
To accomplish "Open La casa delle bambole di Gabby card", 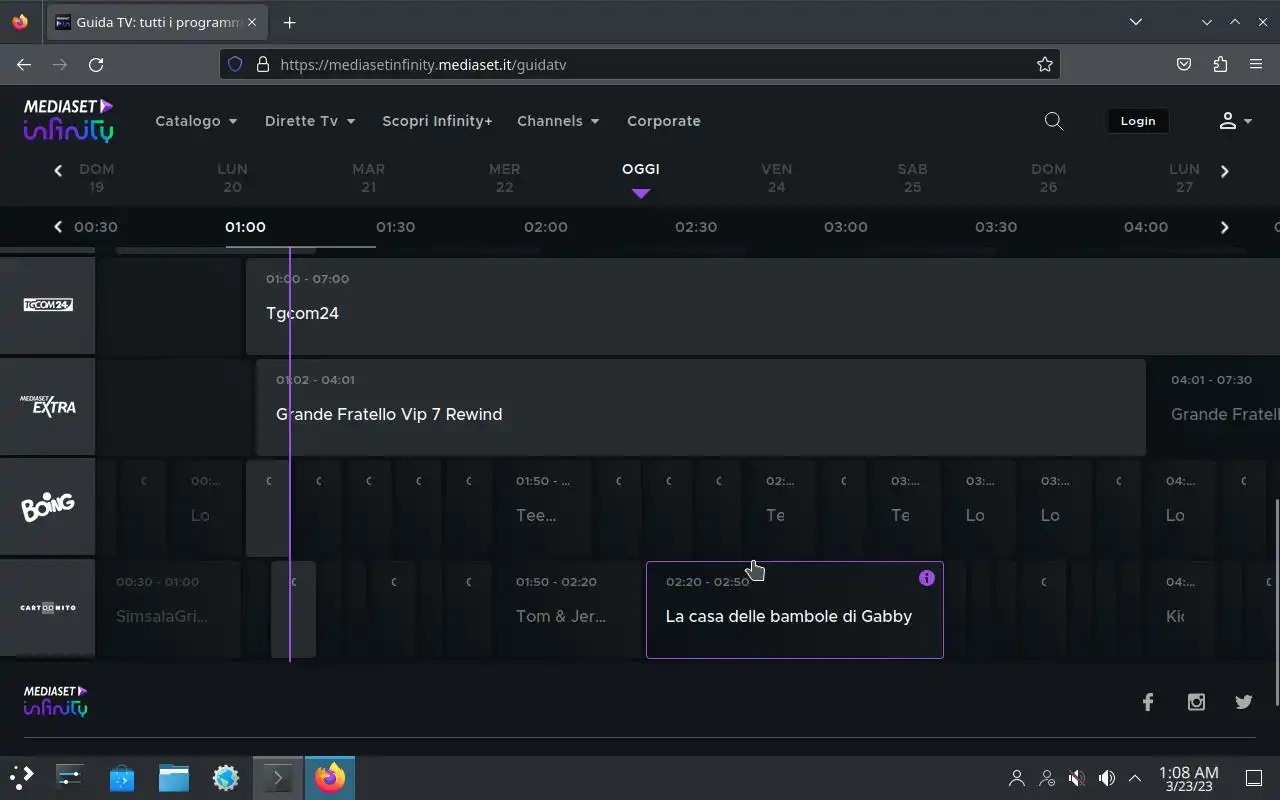I will (x=795, y=610).
